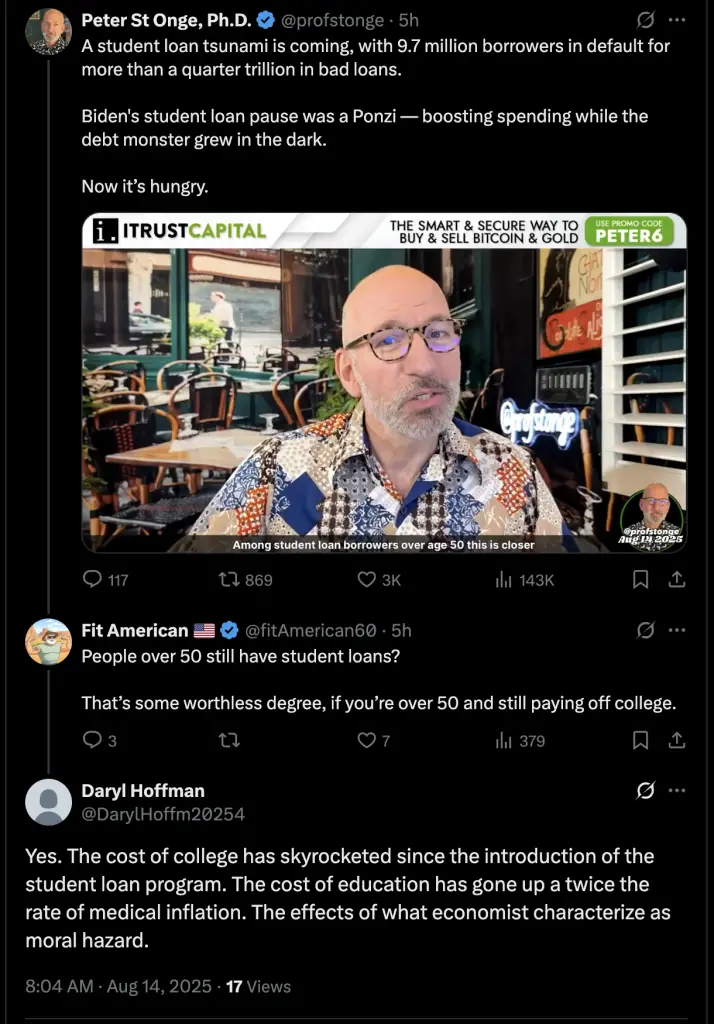Like Peter St Onge's post
The image size is (714, 1024).
click(379, 579)
